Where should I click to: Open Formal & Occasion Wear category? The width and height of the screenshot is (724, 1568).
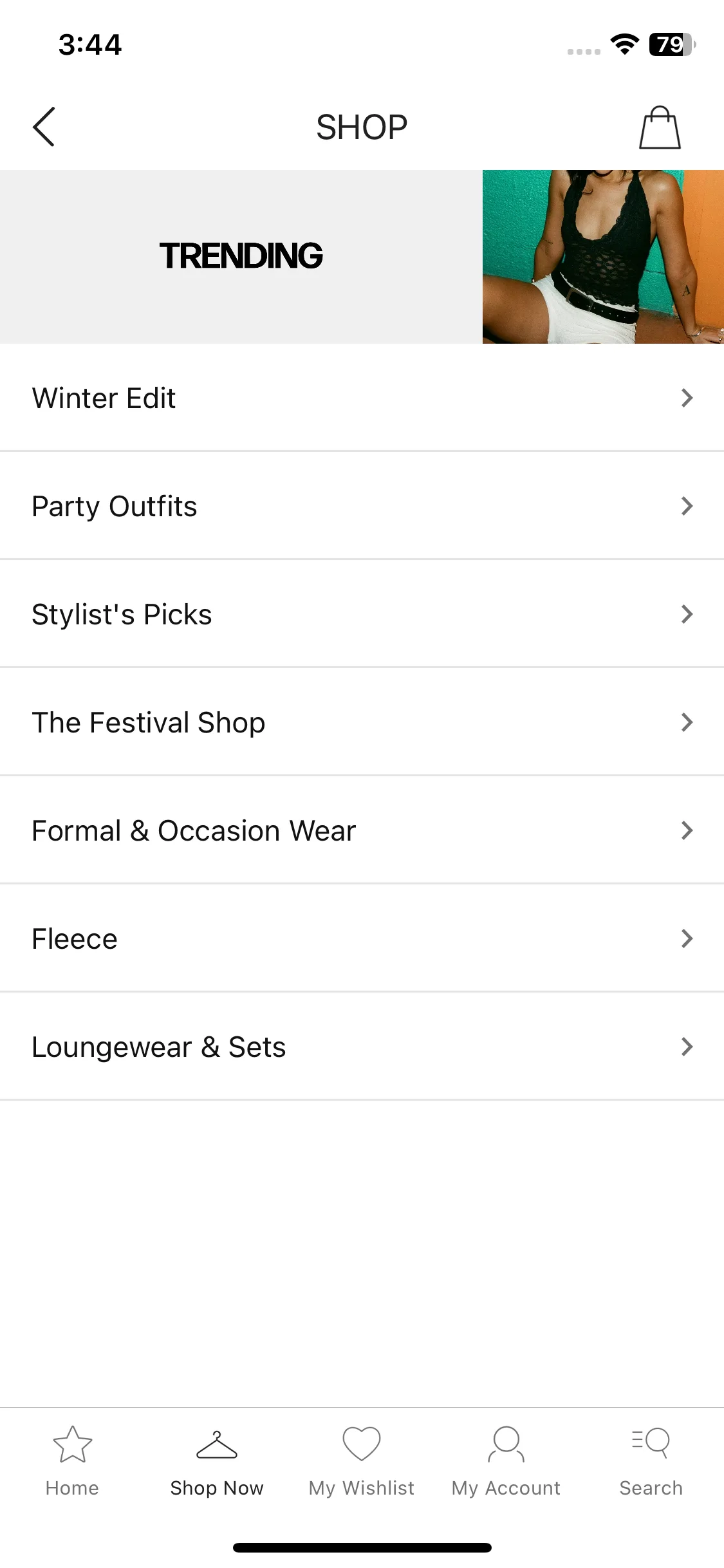pyautogui.click(x=362, y=830)
